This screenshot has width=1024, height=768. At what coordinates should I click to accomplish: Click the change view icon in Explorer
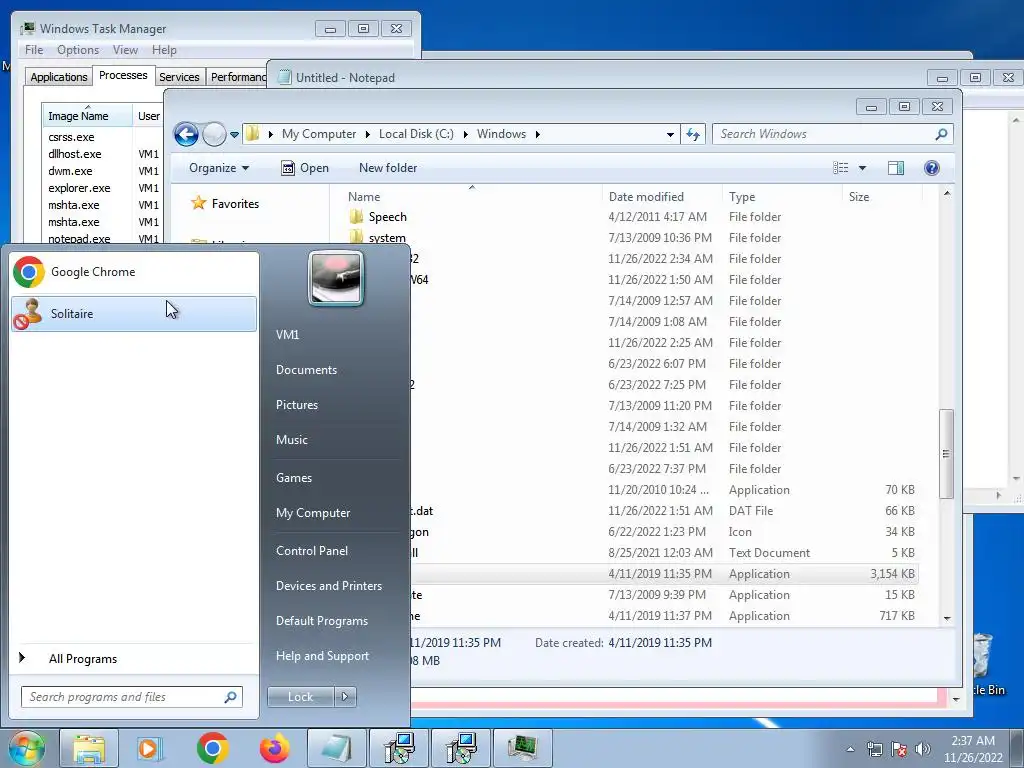coord(840,168)
